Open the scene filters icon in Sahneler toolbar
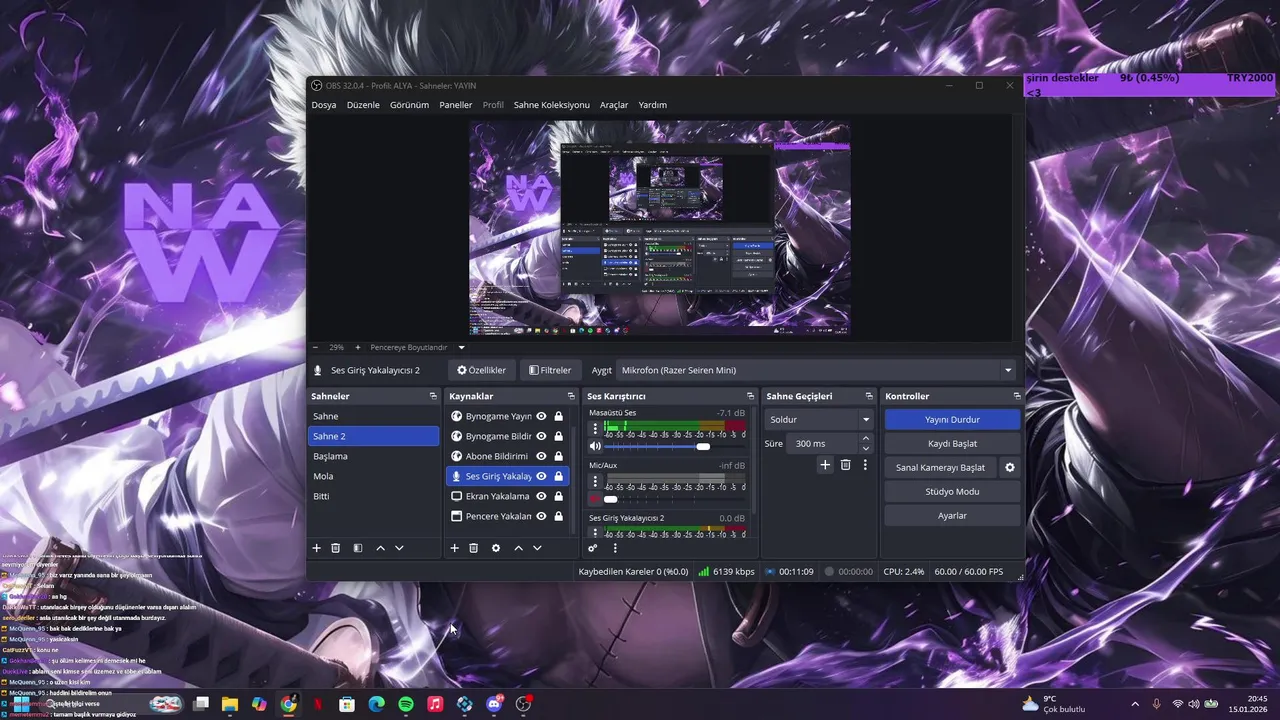 358,548
